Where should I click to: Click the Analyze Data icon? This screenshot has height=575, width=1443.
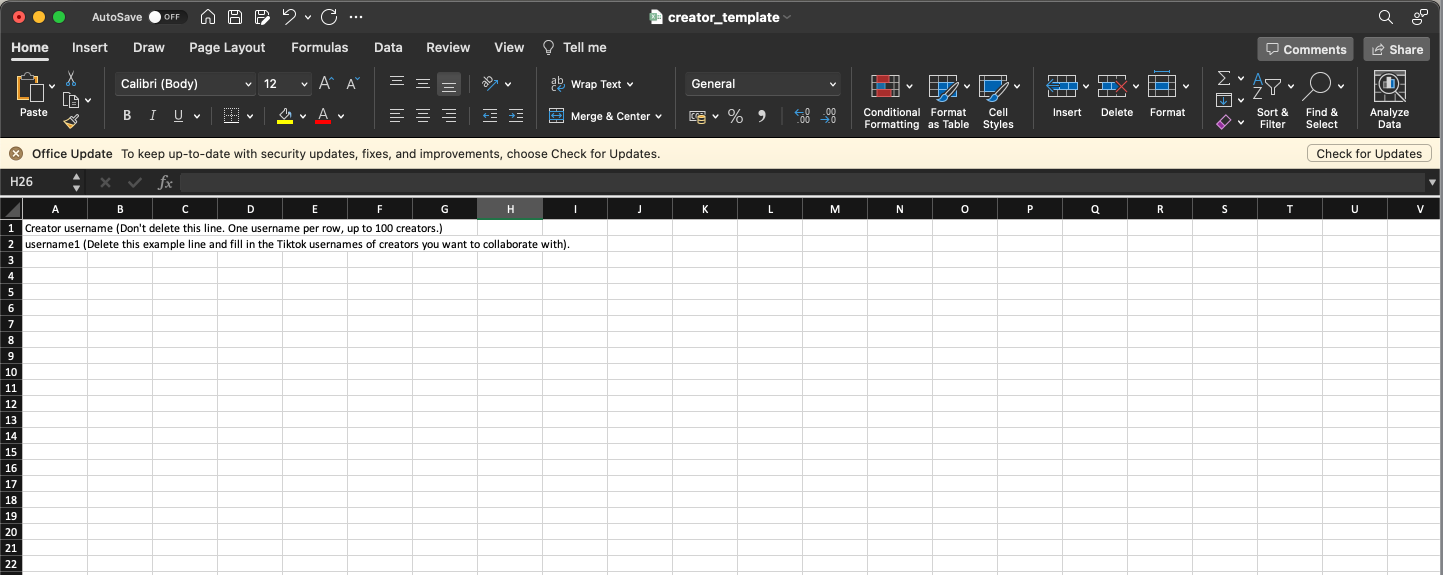[x=1389, y=100]
